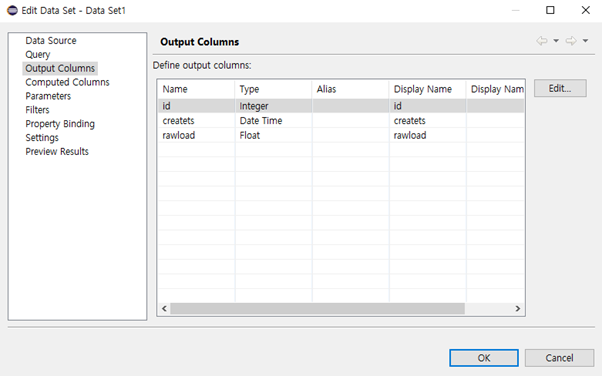Switch to Filters page

click(x=37, y=110)
